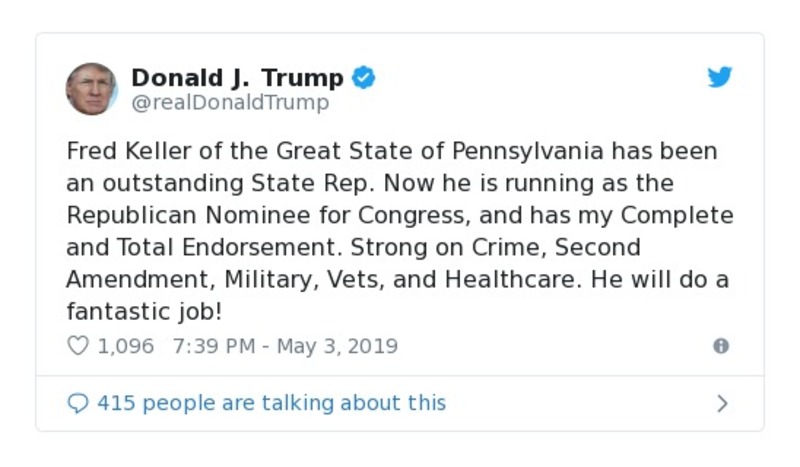Open the profile avatar photo
This screenshot has width=800, height=467.
91,88
